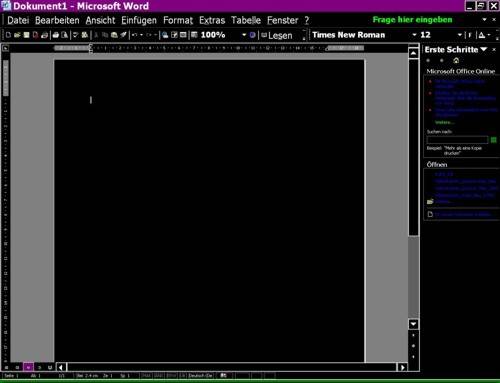
Task: Click the Print toolbar icon
Action: click(56, 35)
